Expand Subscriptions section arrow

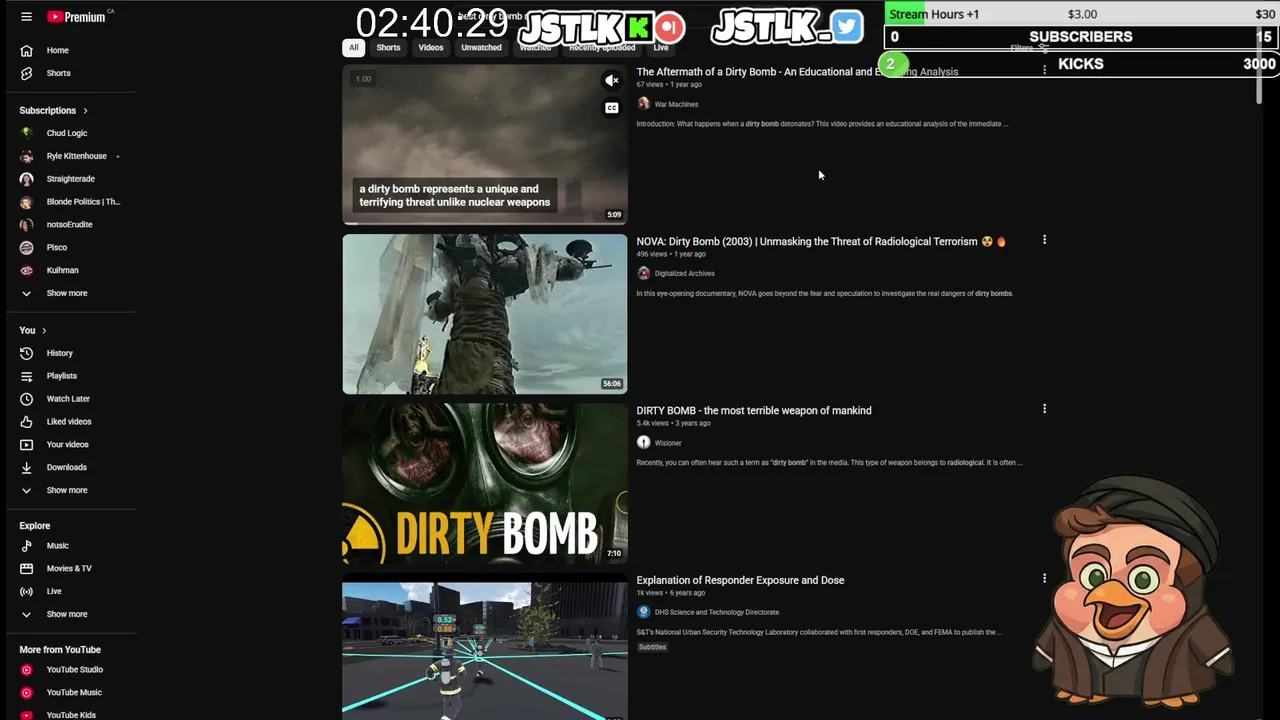(85, 110)
